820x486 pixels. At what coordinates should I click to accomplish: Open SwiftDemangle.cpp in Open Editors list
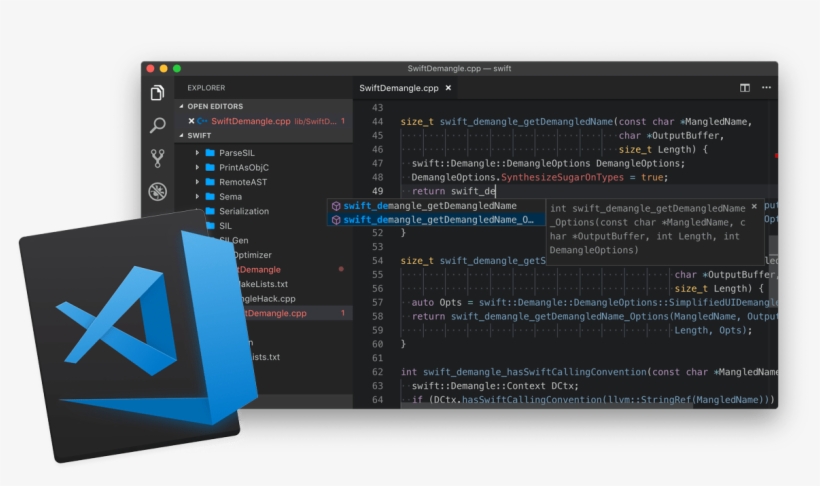250,121
